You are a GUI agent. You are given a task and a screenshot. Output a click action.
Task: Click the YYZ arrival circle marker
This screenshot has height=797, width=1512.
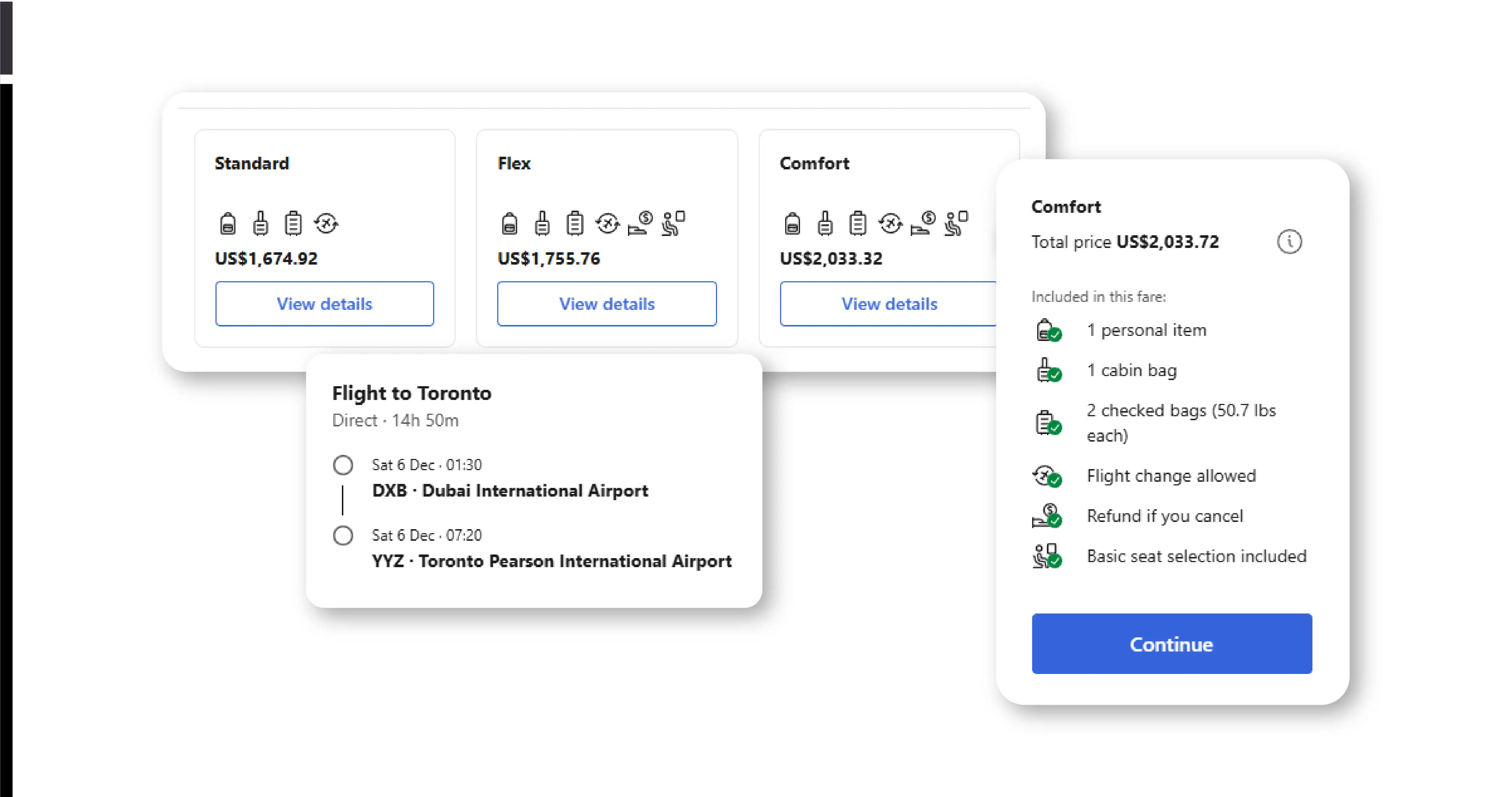coord(343,535)
